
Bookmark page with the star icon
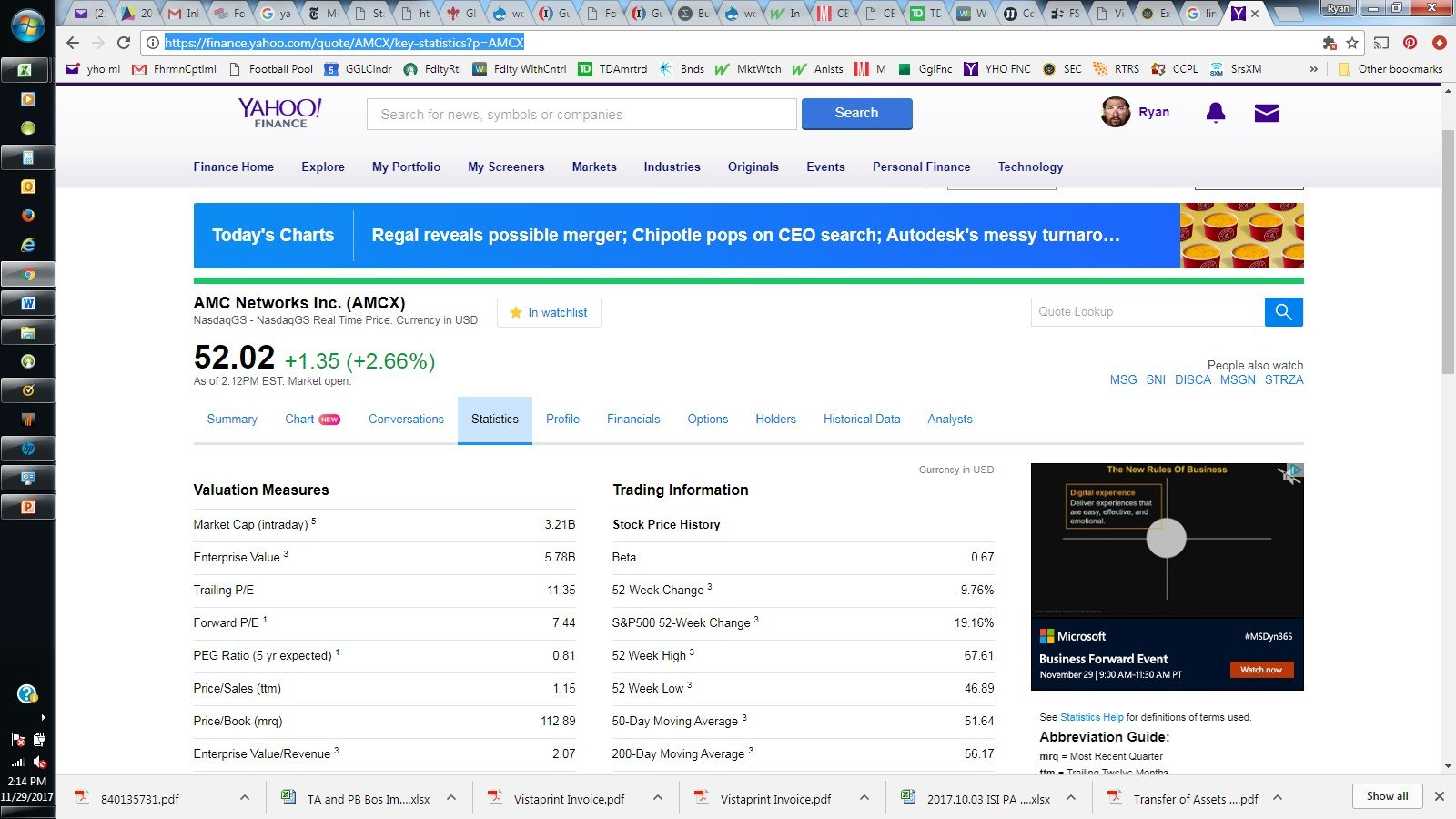[1352, 43]
